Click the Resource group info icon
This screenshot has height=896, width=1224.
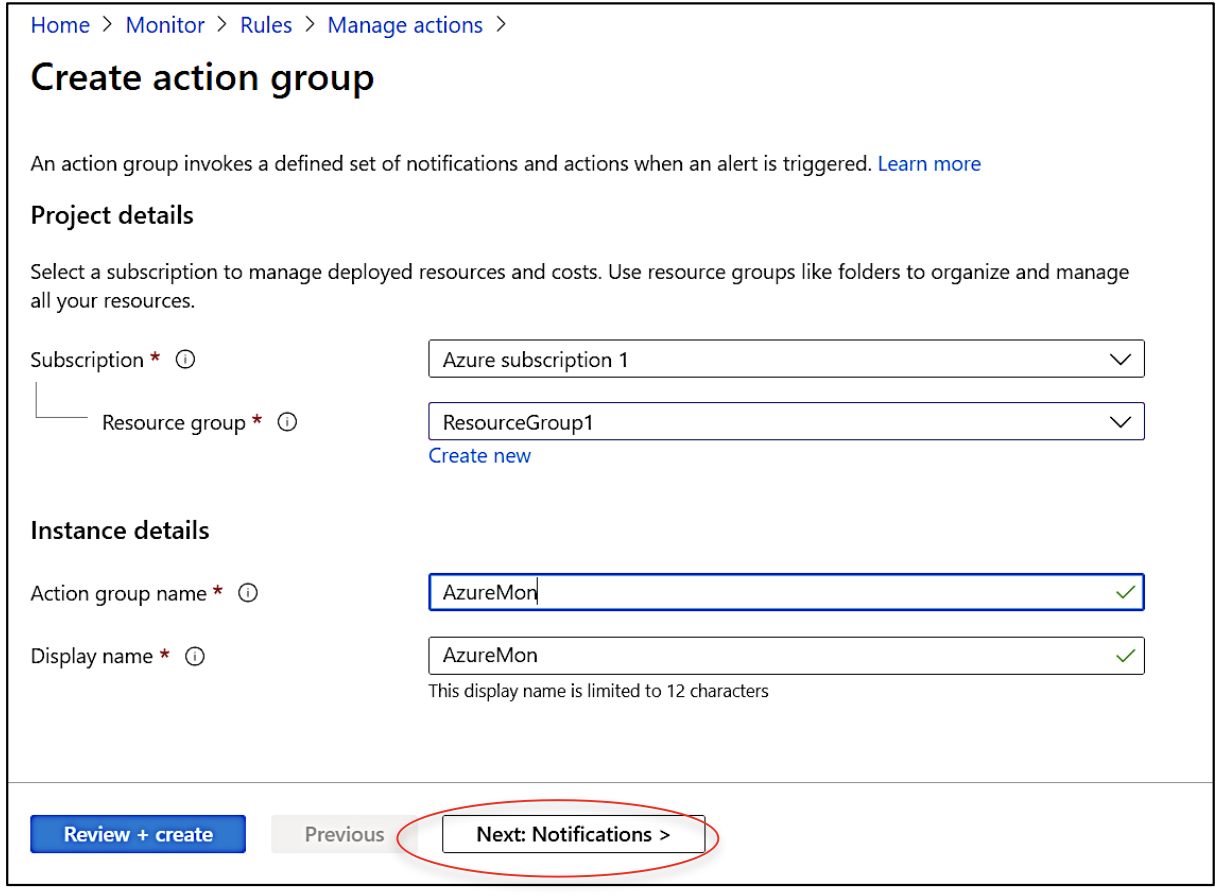click(286, 422)
